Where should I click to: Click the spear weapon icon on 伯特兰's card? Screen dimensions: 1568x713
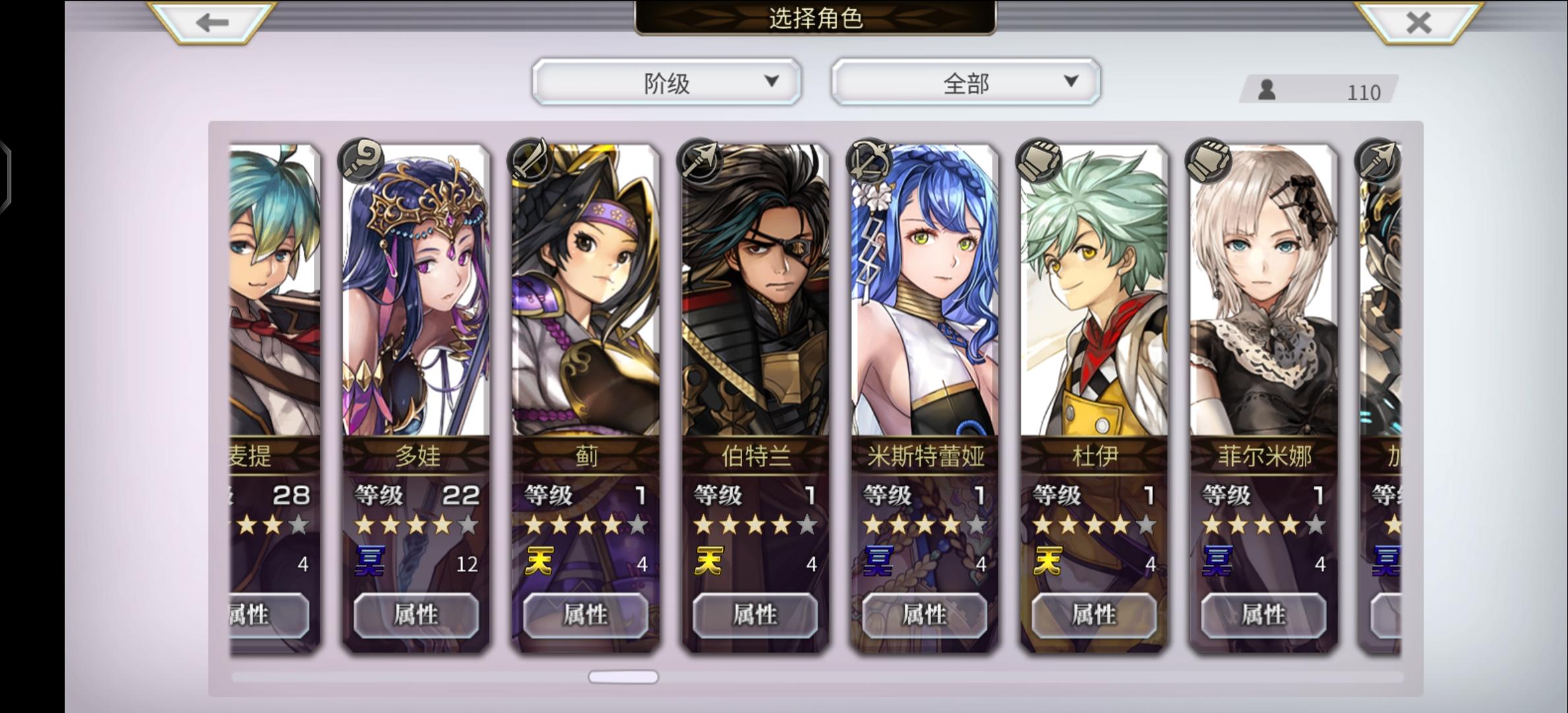click(700, 160)
